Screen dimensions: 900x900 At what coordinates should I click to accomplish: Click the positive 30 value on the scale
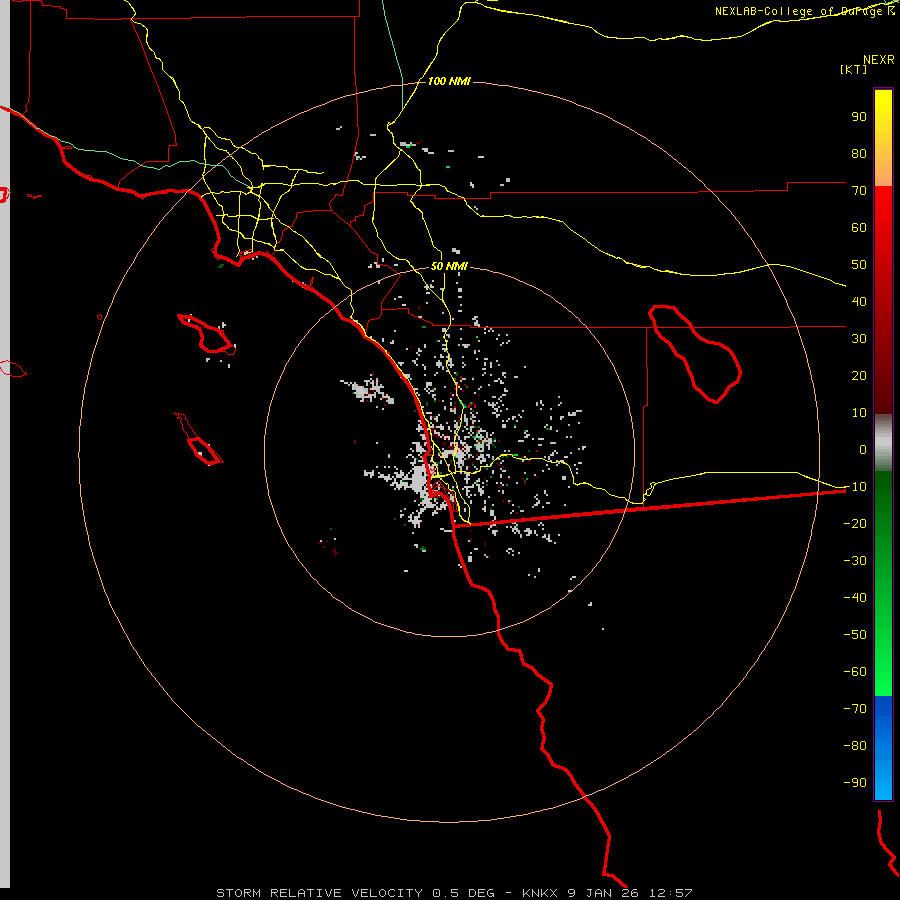coord(859,339)
